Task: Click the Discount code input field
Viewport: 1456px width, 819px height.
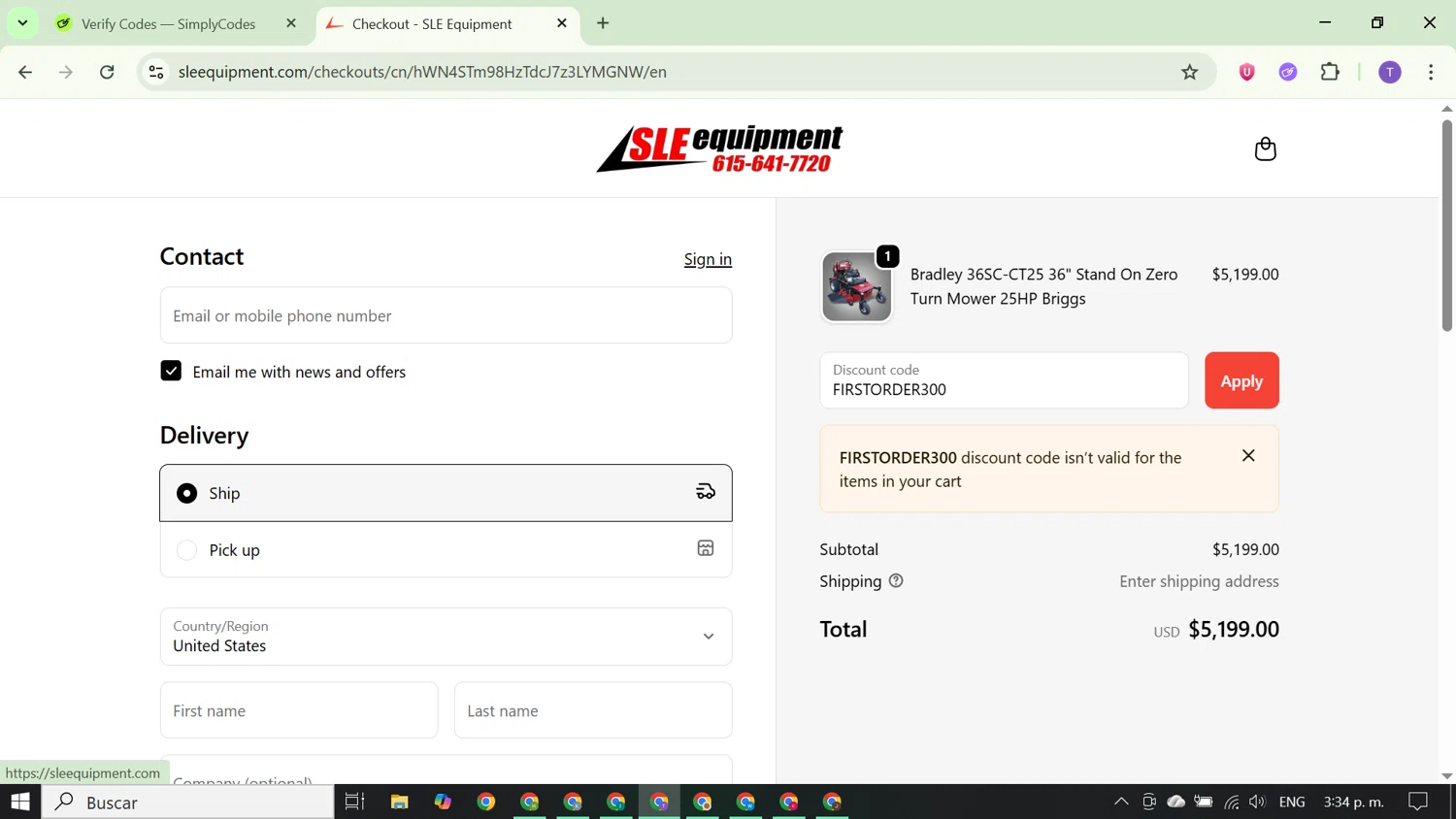Action: click(x=1004, y=380)
